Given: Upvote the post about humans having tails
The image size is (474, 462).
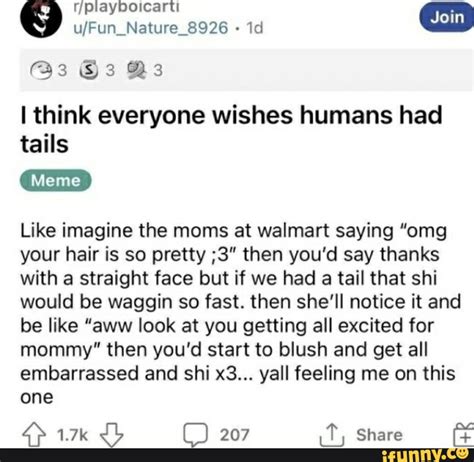Looking at the screenshot, I should 34,434.
